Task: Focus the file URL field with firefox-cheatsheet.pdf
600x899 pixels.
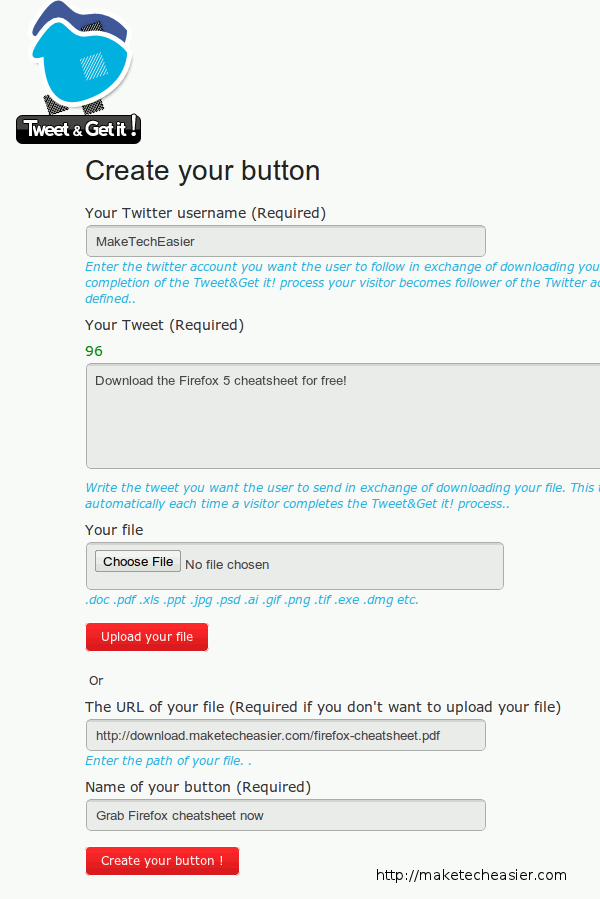Action: click(x=285, y=735)
